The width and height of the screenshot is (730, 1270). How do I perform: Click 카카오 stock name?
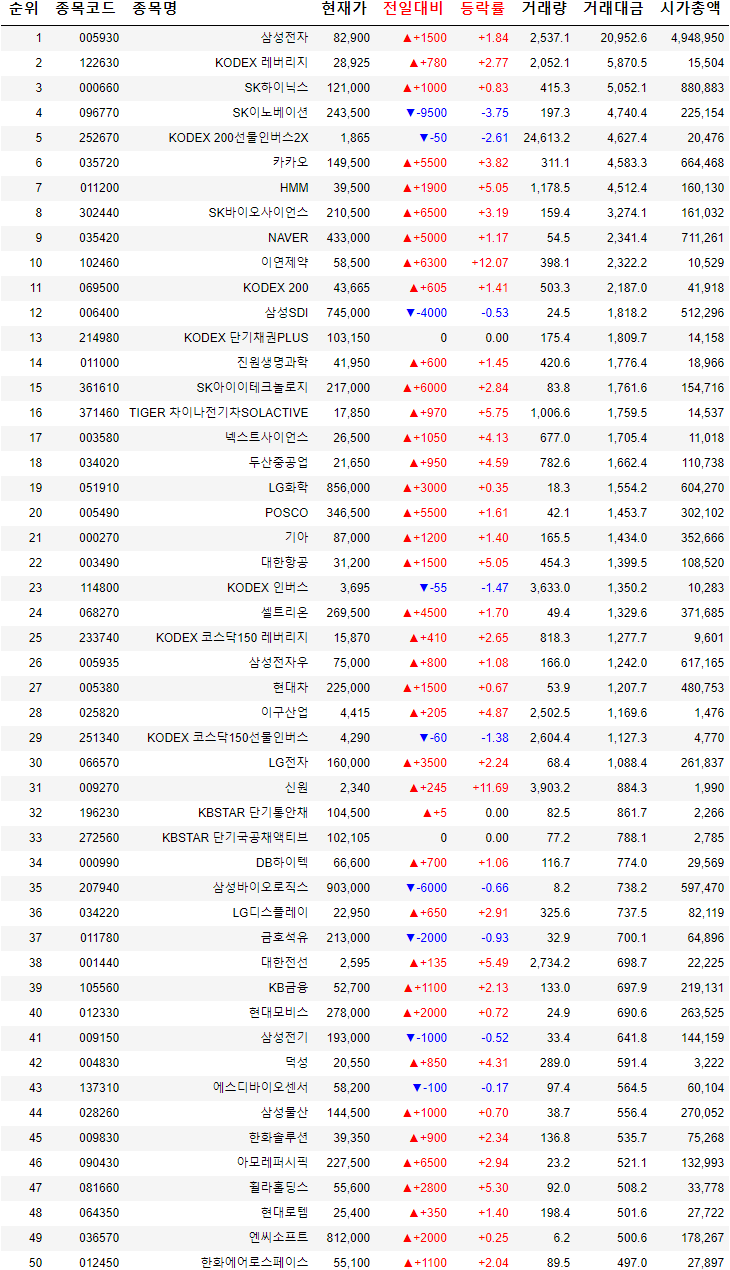point(290,163)
